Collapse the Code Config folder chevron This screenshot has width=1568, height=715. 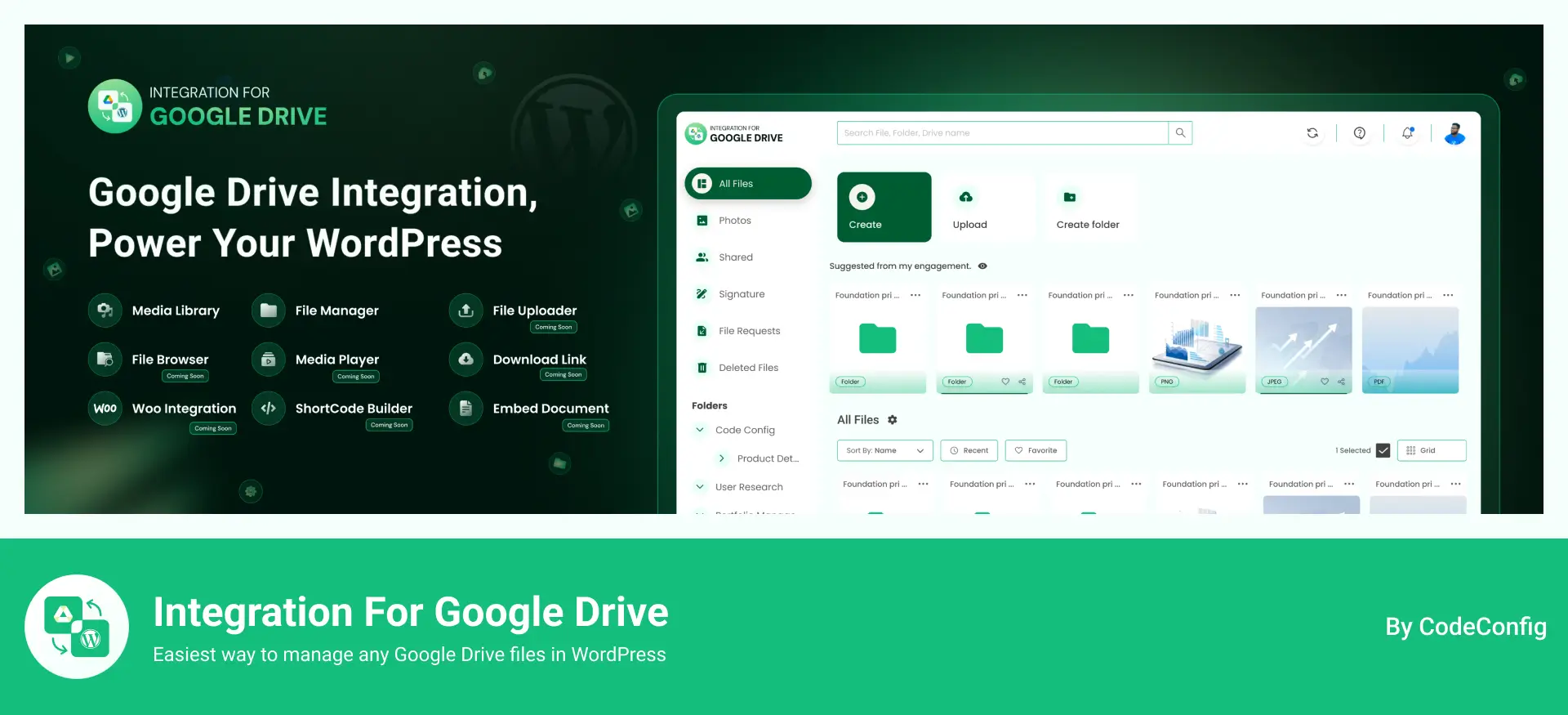[700, 430]
